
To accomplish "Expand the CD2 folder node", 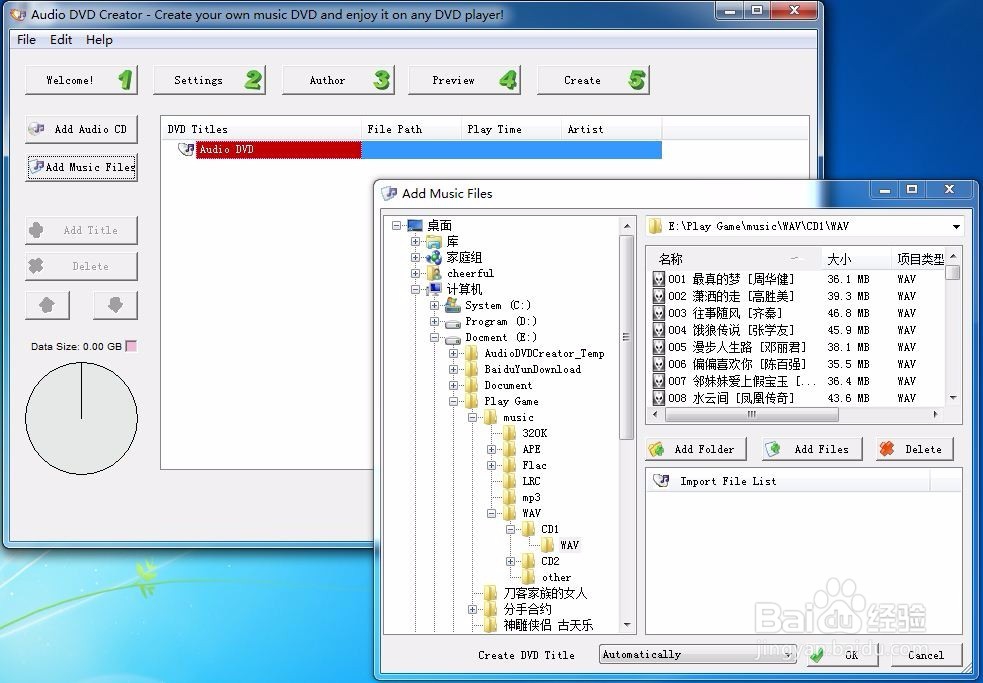I will point(510,561).
